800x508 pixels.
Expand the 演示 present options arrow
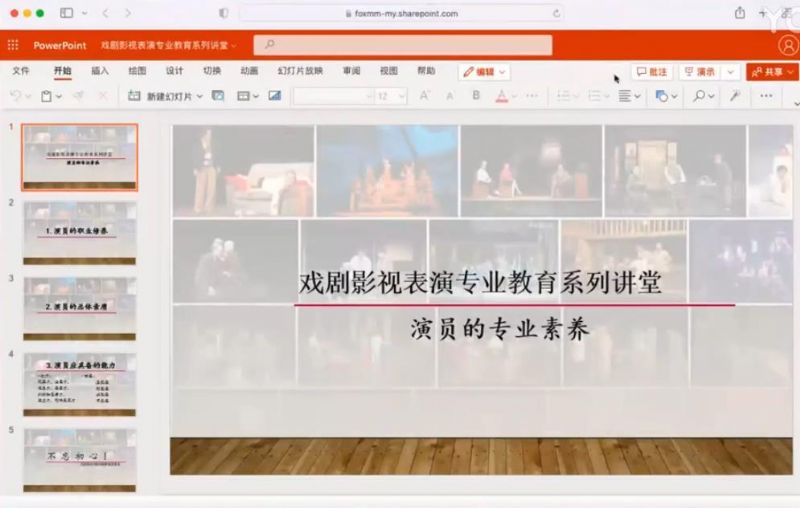pyautogui.click(x=730, y=72)
